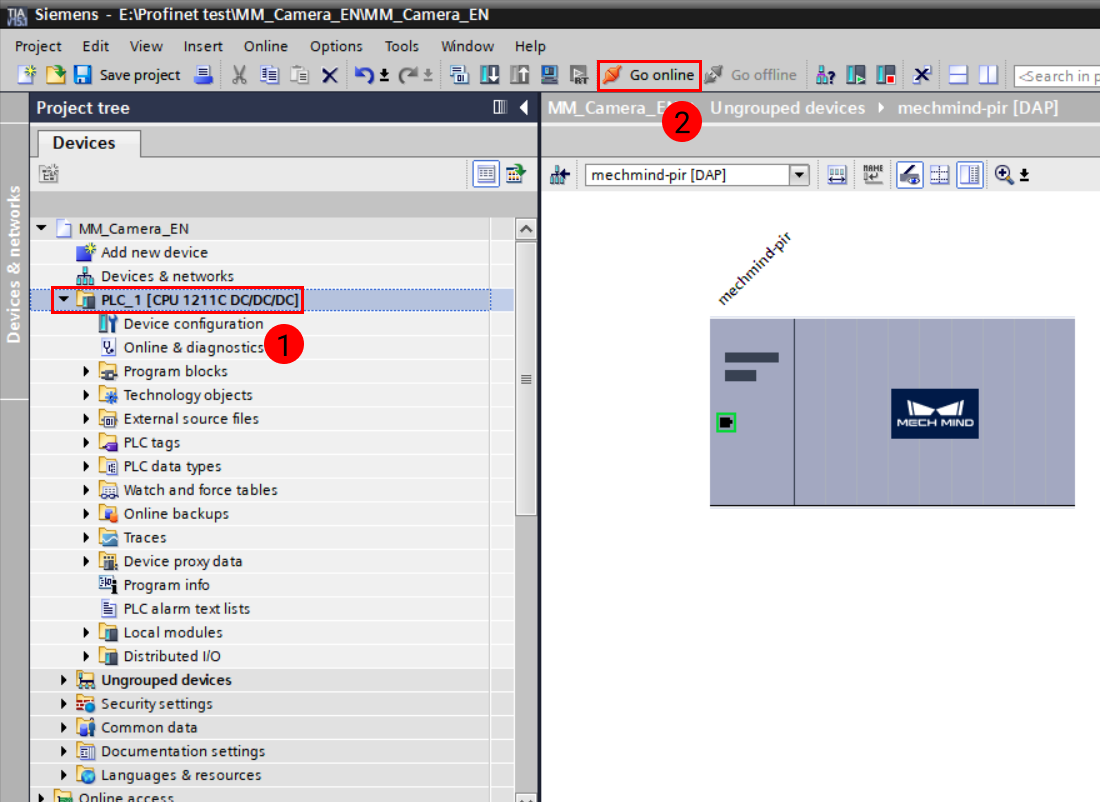Click the Save project button

point(127,75)
